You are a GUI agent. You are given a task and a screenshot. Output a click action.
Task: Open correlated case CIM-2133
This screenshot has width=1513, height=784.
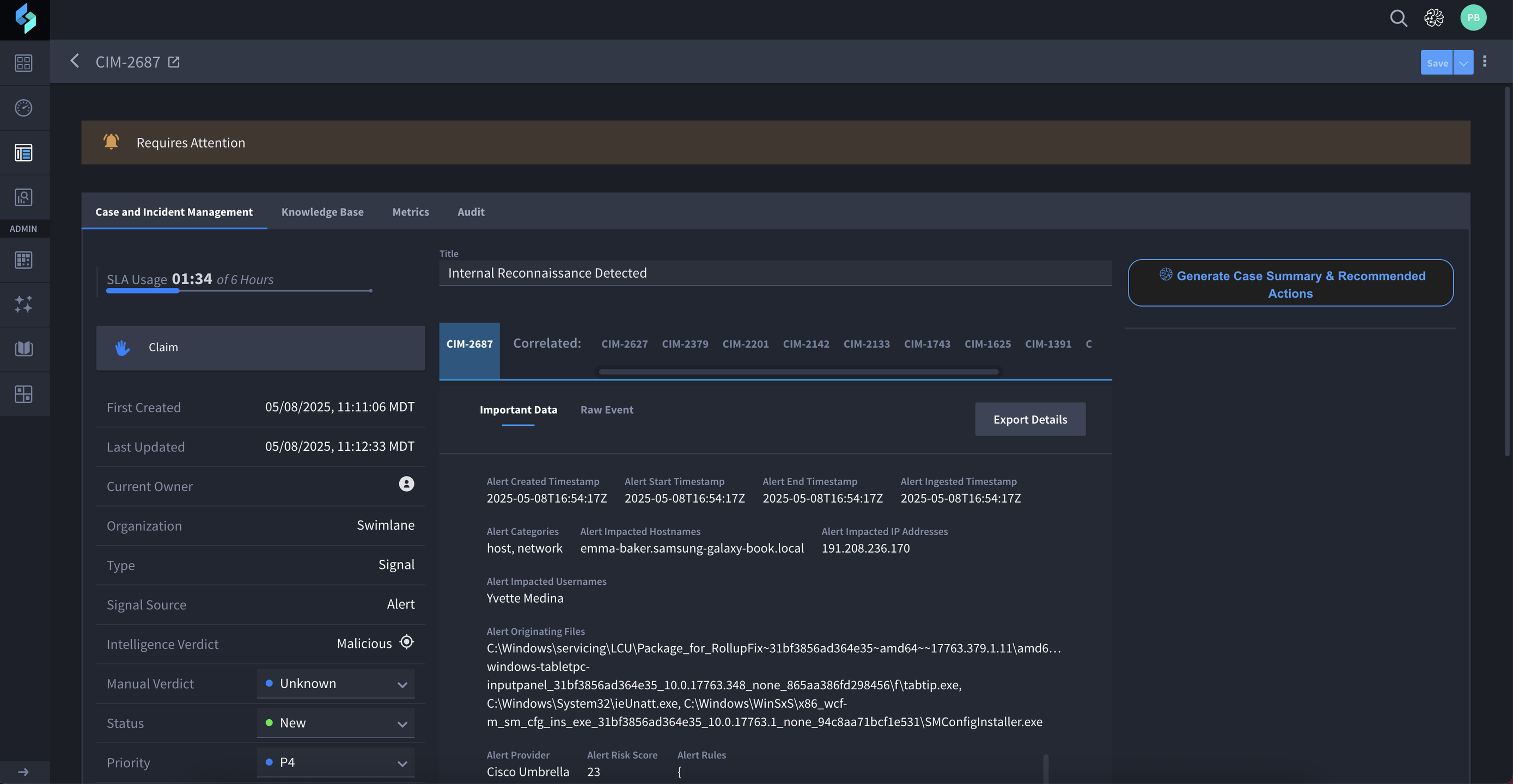867,344
